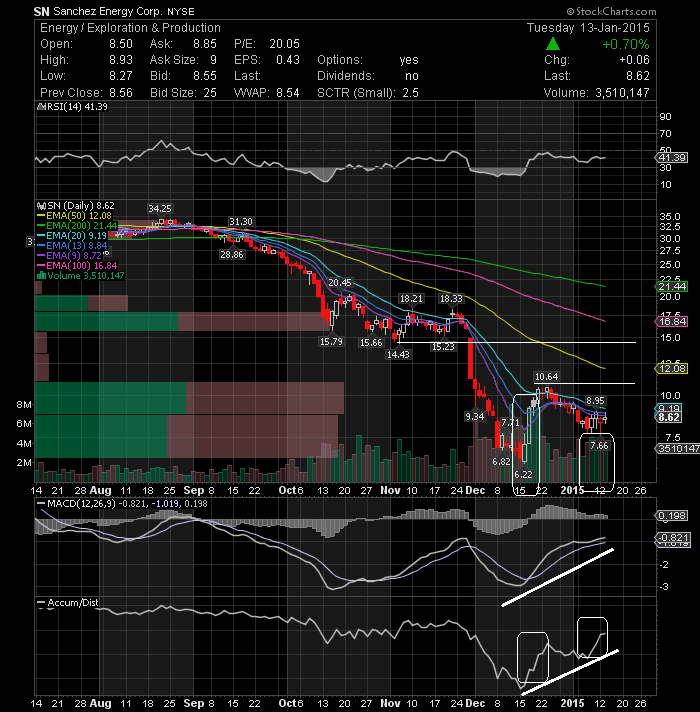The height and width of the screenshot is (712, 700).
Task: Click the green up-arrow change indicator
Action: point(552,44)
